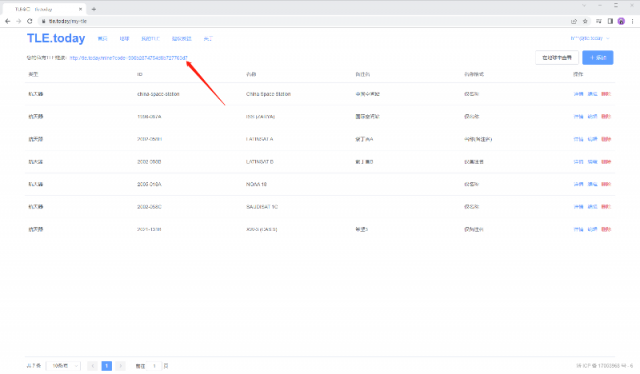Click first blue action link for SAUDISAT 1C
The width and height of the screenshot is (640, 374).
click(x=578, y=207)
